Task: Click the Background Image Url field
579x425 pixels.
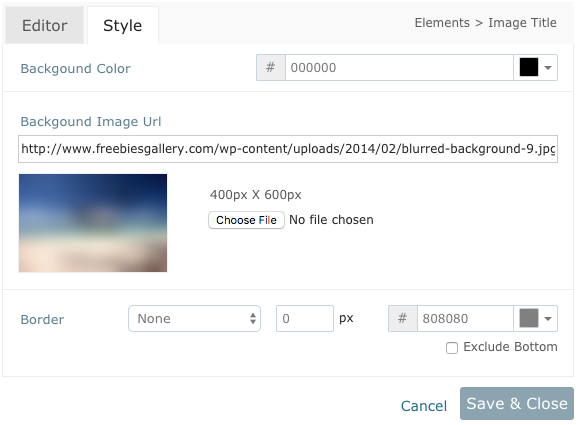Action: click(x=288, y=149)
